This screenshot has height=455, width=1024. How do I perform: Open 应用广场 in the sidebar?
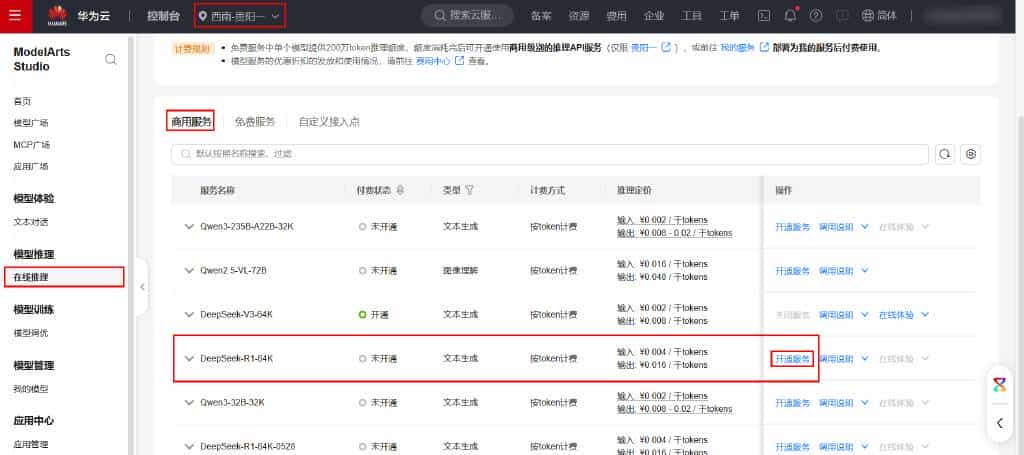pyautogui.click(x=31, y=166)
